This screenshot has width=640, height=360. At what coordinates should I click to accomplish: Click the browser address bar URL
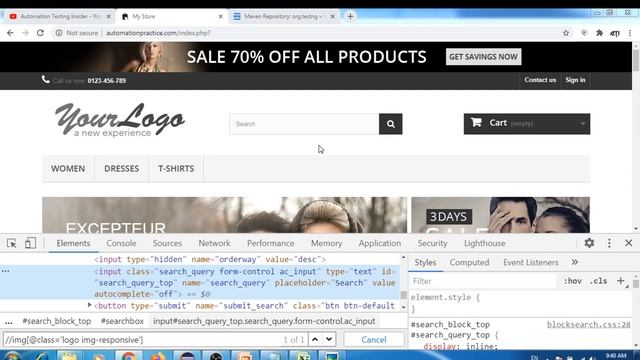coord(158,33)
